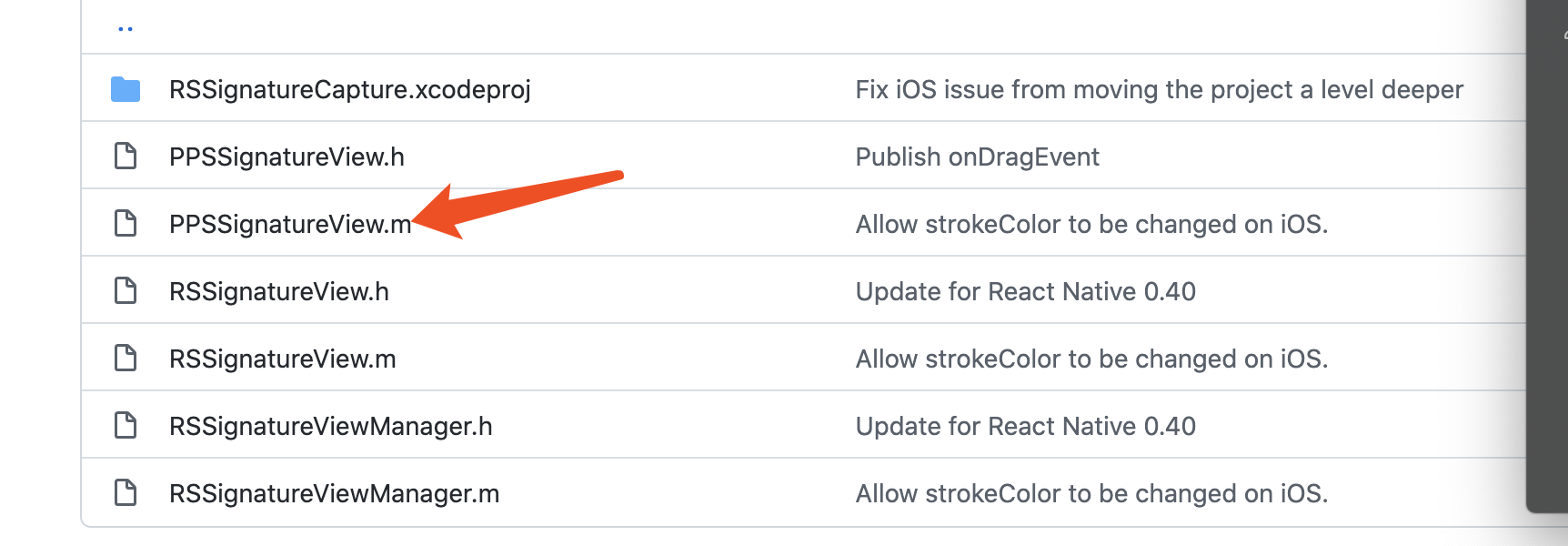Click the file icon beside RSSignatureViewManager.m

[126, 492]
